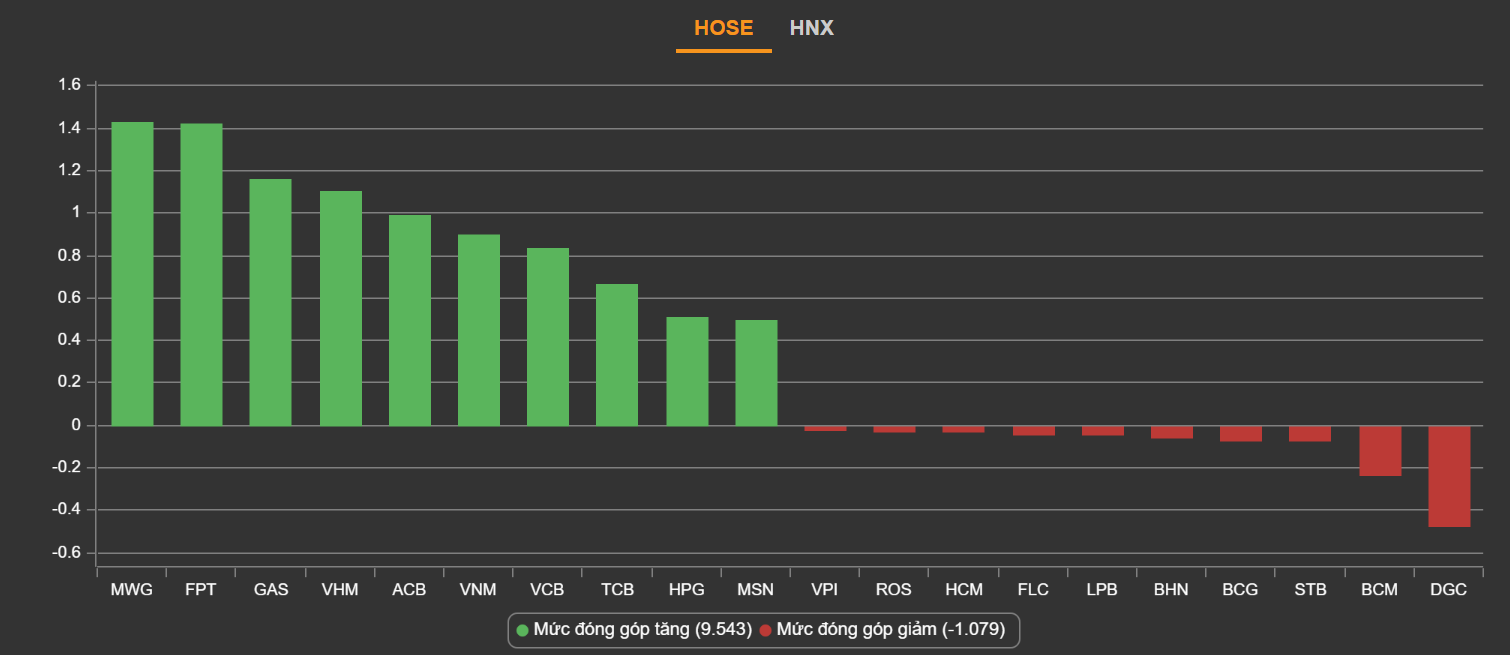Click the red DGC bar
This screenshot has width=1510, height=655.
1449,476
